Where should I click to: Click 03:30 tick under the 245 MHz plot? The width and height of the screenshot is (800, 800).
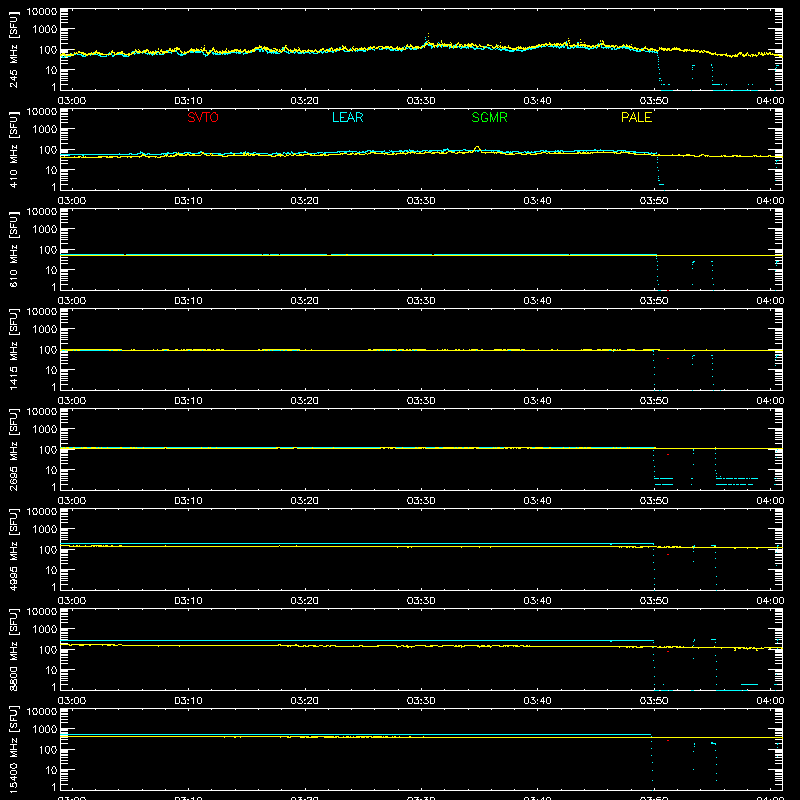421,101
